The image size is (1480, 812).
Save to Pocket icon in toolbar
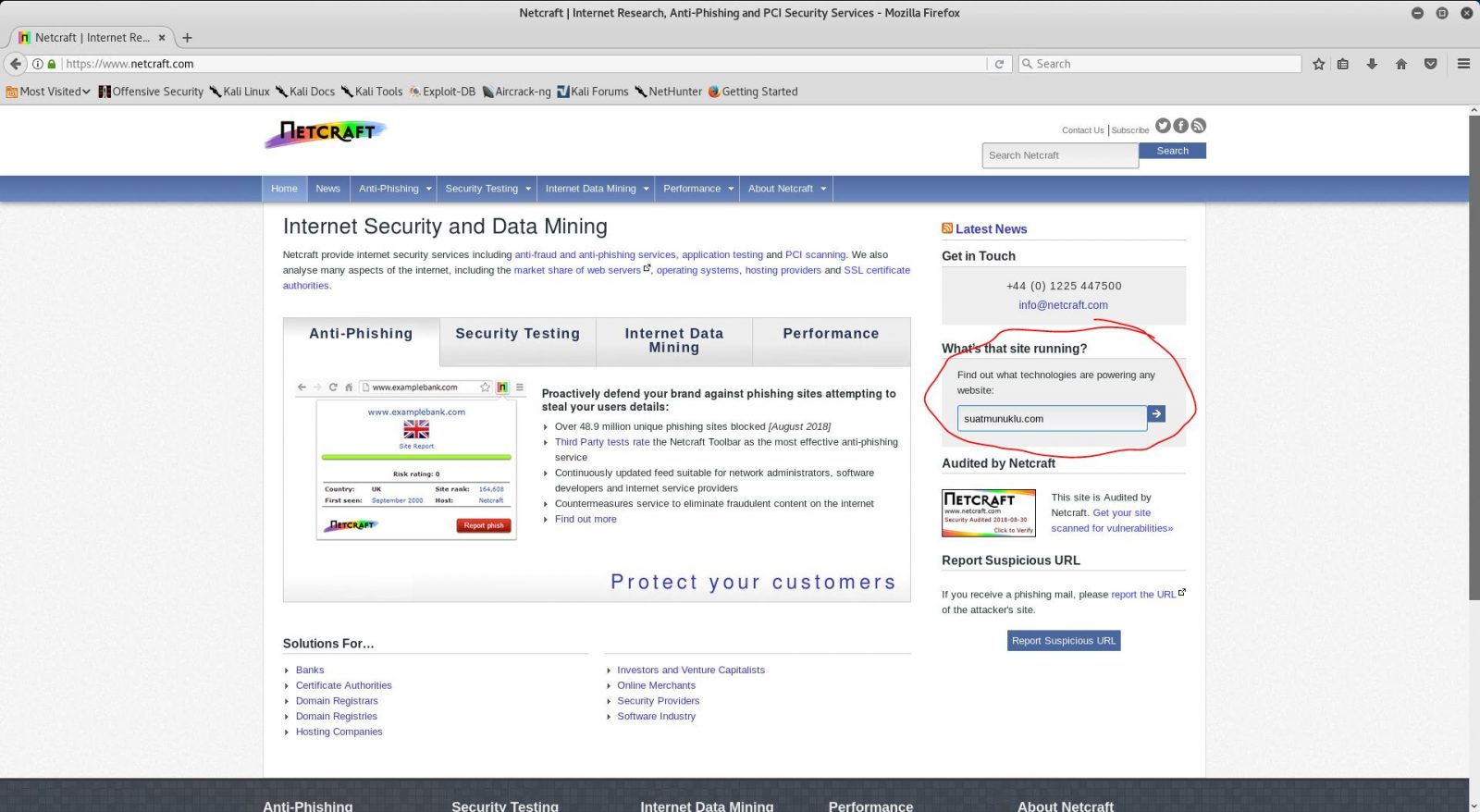coord(1430,64)
